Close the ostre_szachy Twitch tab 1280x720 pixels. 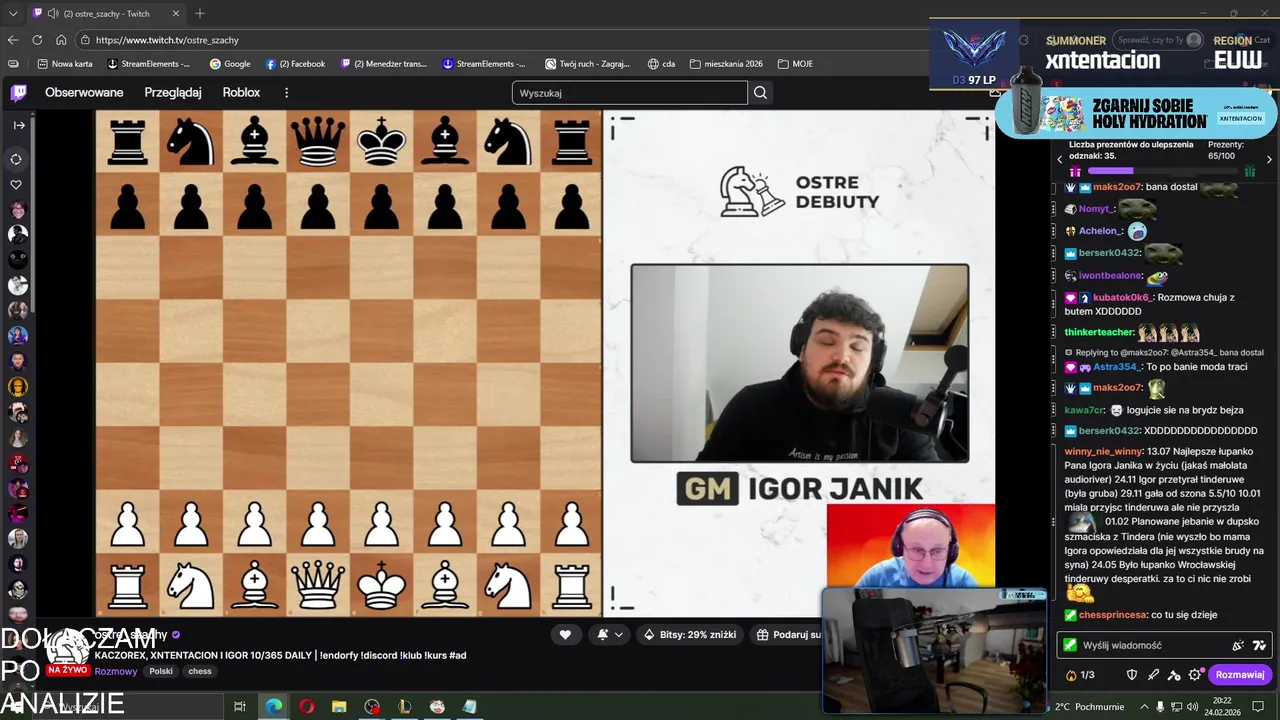coord(174,14)
